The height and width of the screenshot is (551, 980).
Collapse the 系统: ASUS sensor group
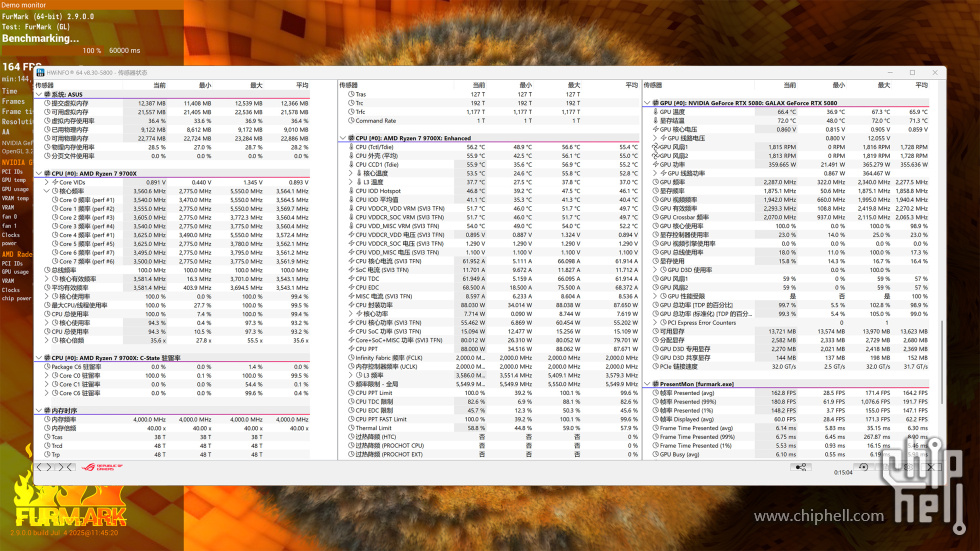39,94
